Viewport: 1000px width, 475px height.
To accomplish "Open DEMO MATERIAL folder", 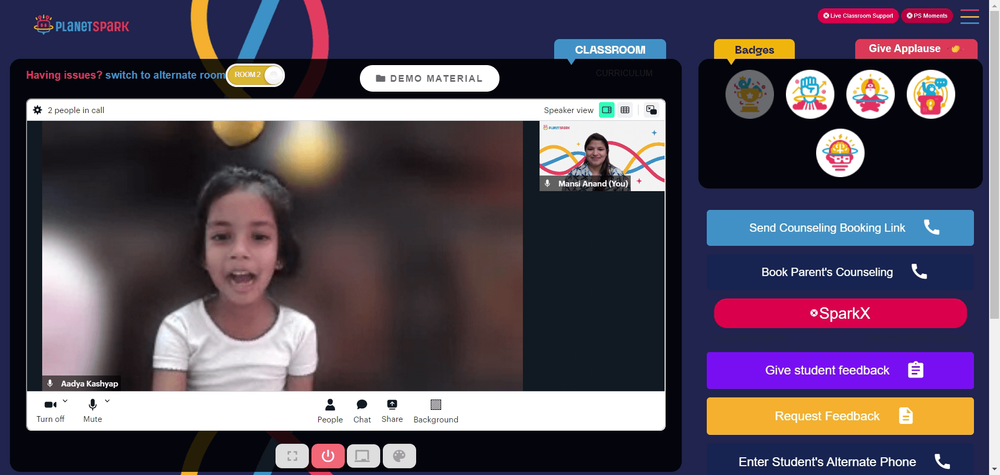I will (x=429, y=78).
